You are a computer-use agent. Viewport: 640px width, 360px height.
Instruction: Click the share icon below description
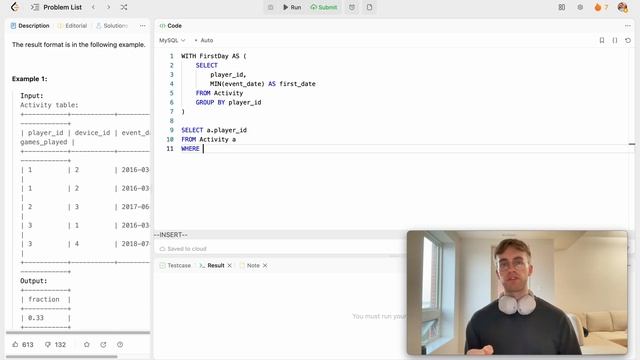[103, 344]
